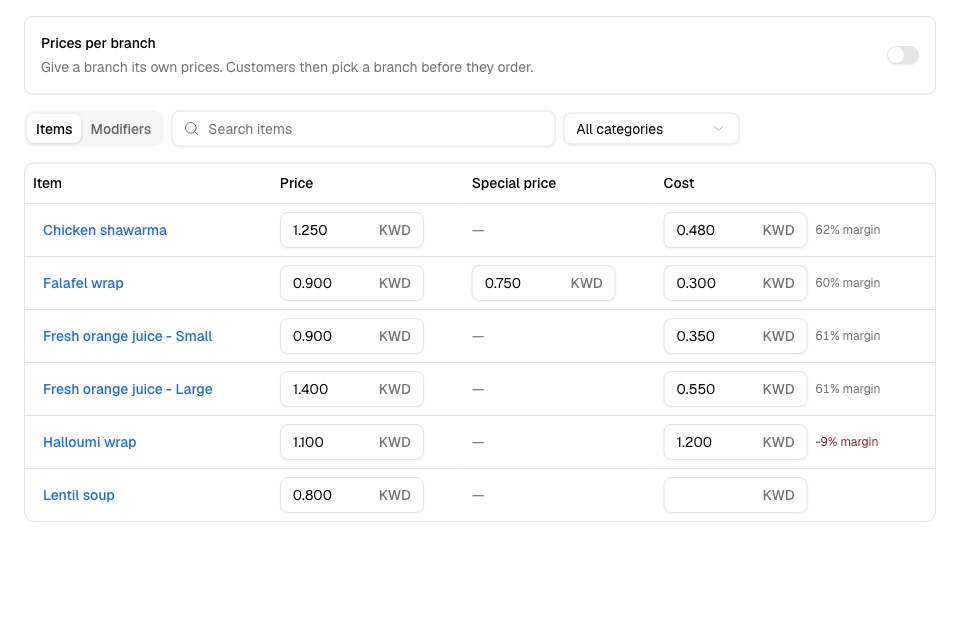Toggle the Prices per branch switch
The width and height of the screenshot is (960, 640).
[x=902, y=55]
